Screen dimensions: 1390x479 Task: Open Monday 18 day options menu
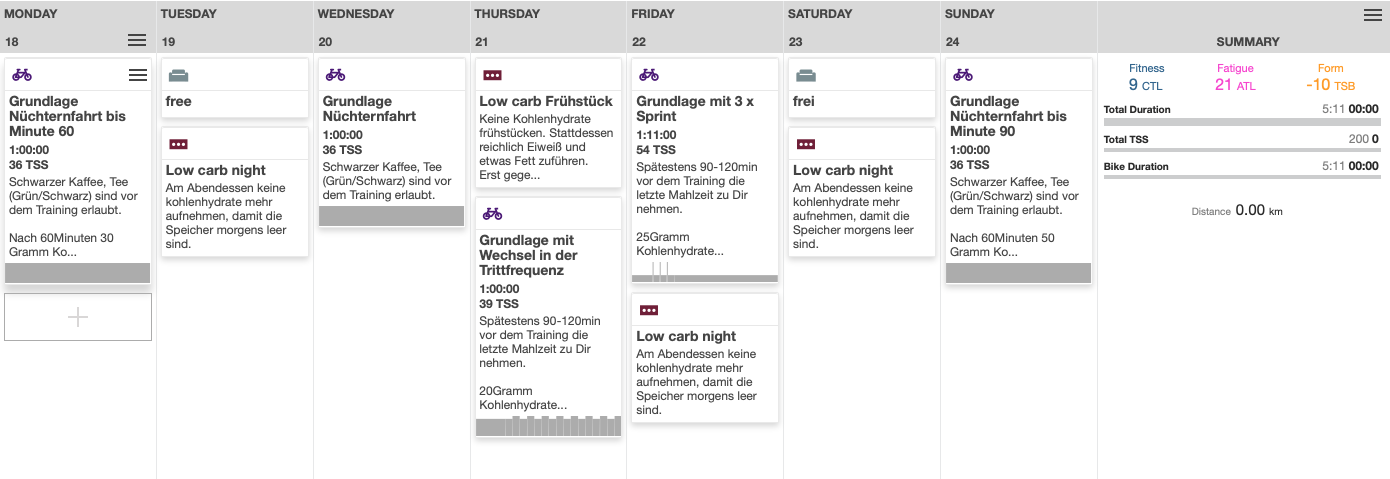tap(137, 41)
